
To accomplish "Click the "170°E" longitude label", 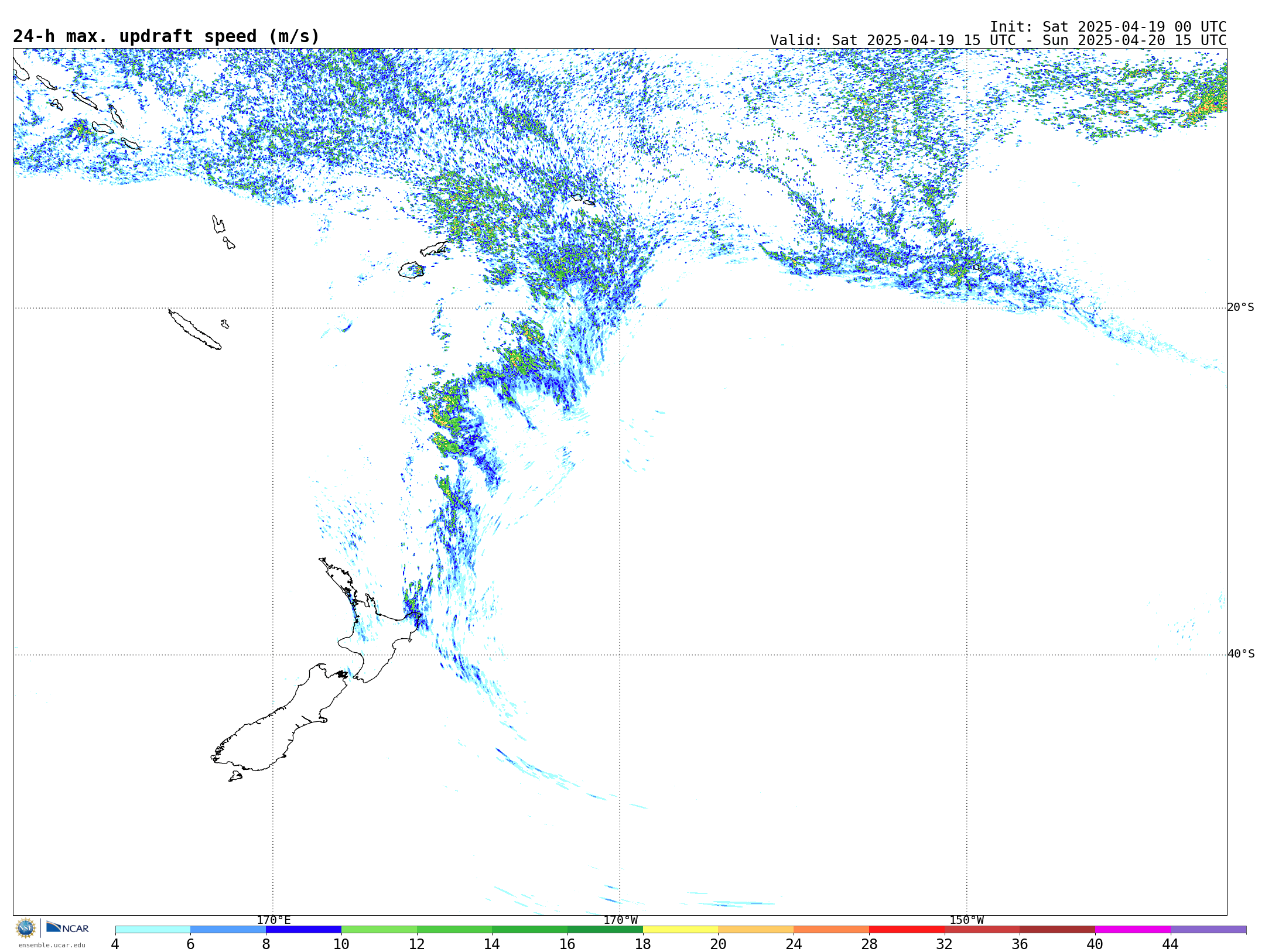I will pos(273,920).
